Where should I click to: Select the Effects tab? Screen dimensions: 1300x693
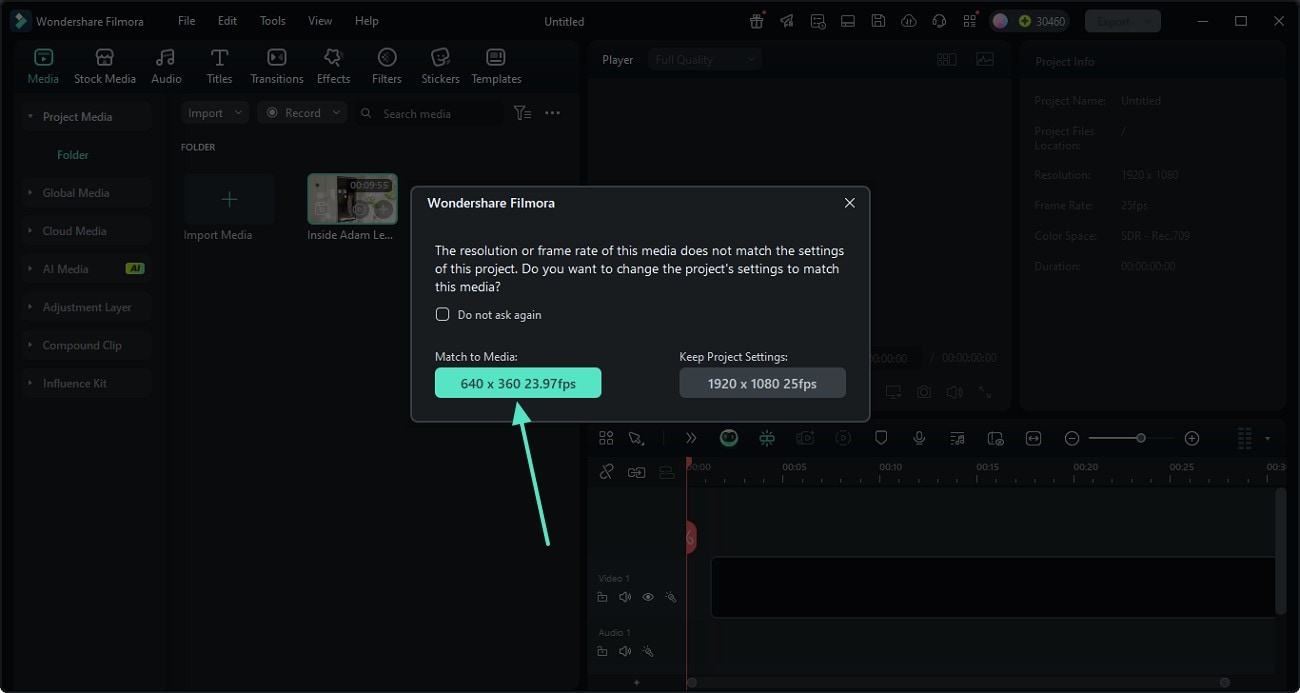(333, 66)
